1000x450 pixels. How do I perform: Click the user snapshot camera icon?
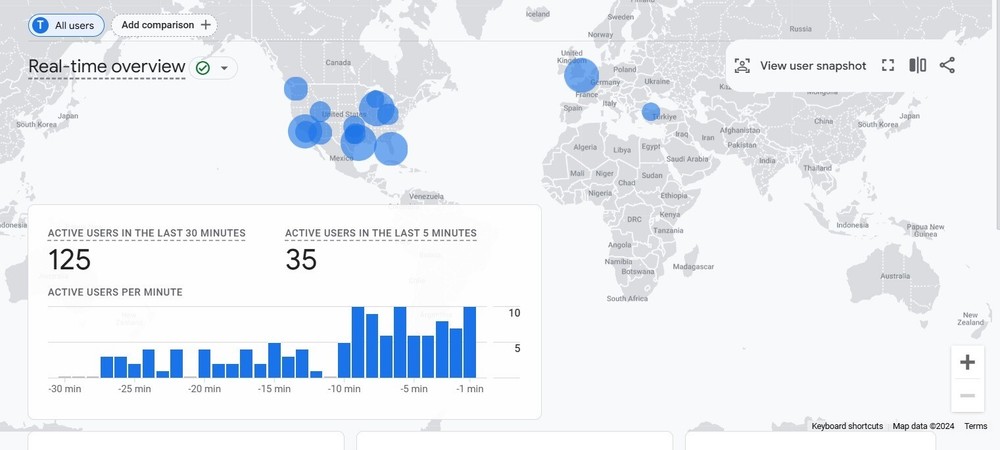(x=742, y=66)
